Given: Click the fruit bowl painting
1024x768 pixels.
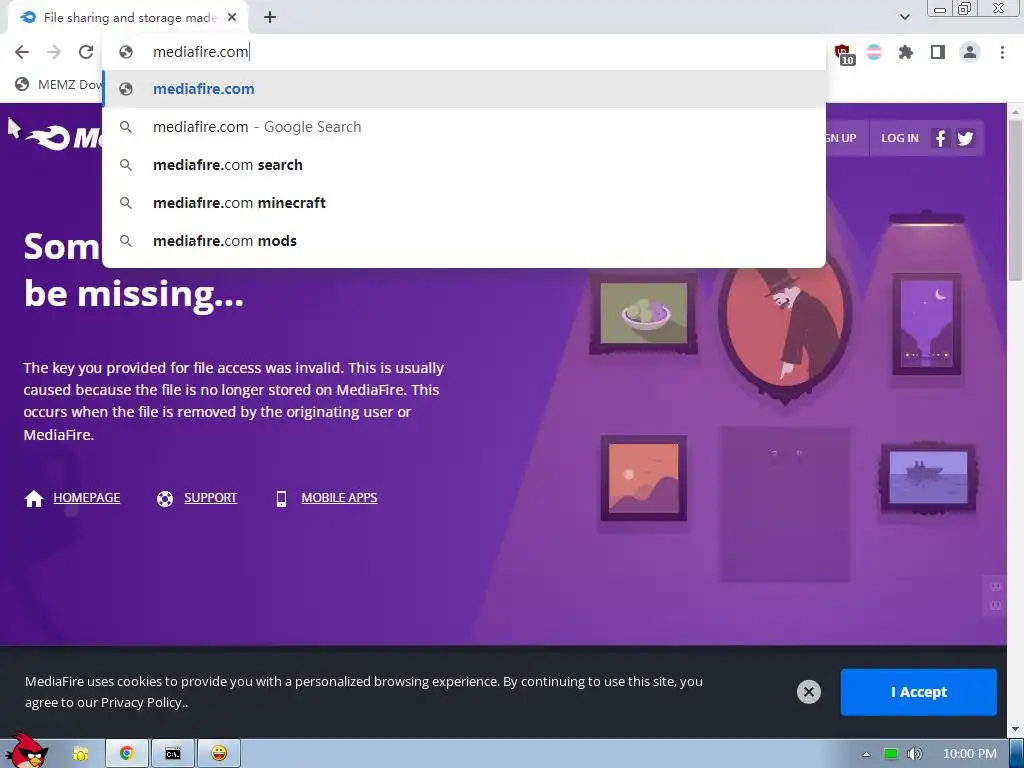Looking at the screenshot, I should coord(643,314).
